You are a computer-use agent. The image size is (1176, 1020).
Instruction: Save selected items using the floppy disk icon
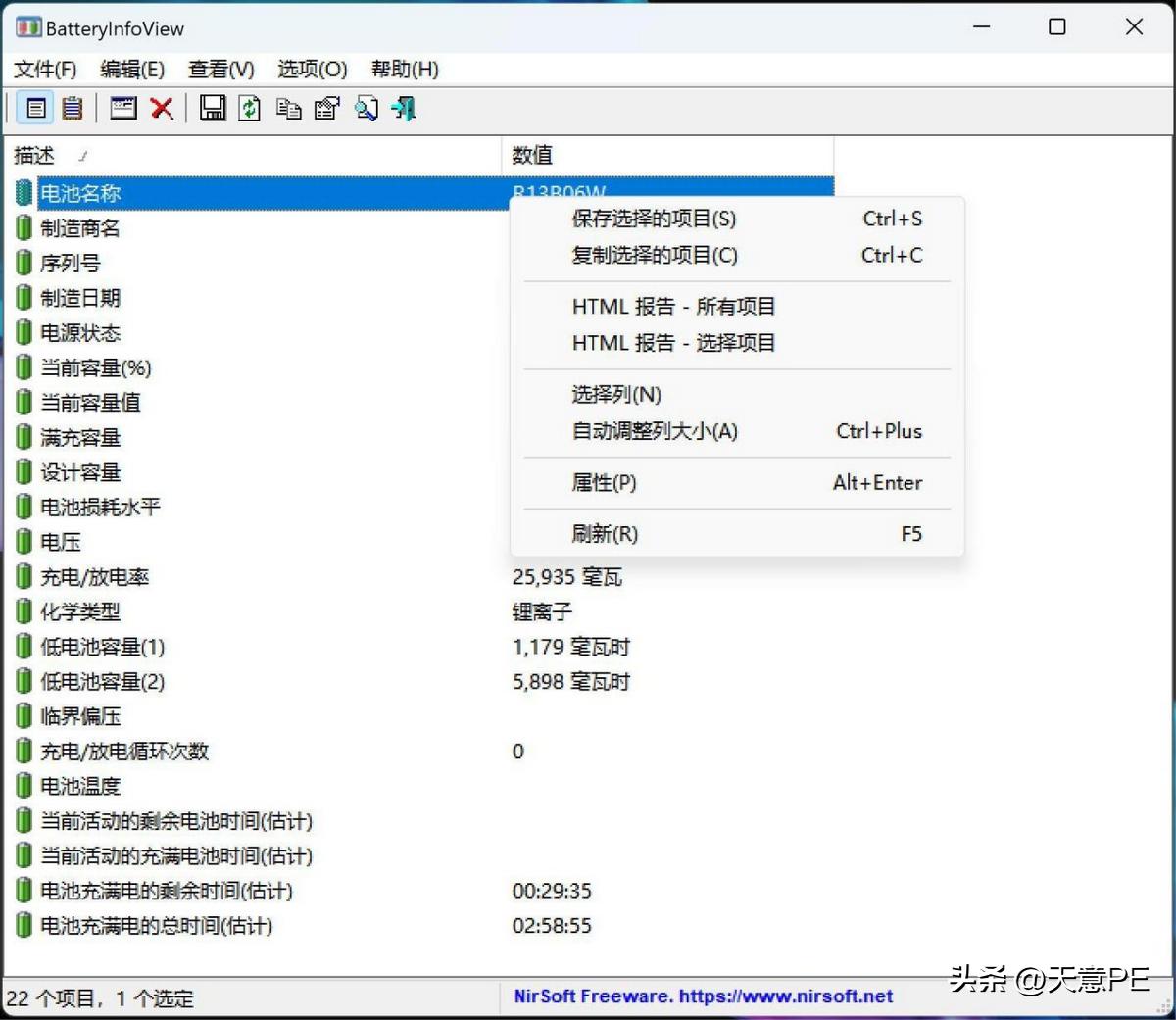point(213,108)
